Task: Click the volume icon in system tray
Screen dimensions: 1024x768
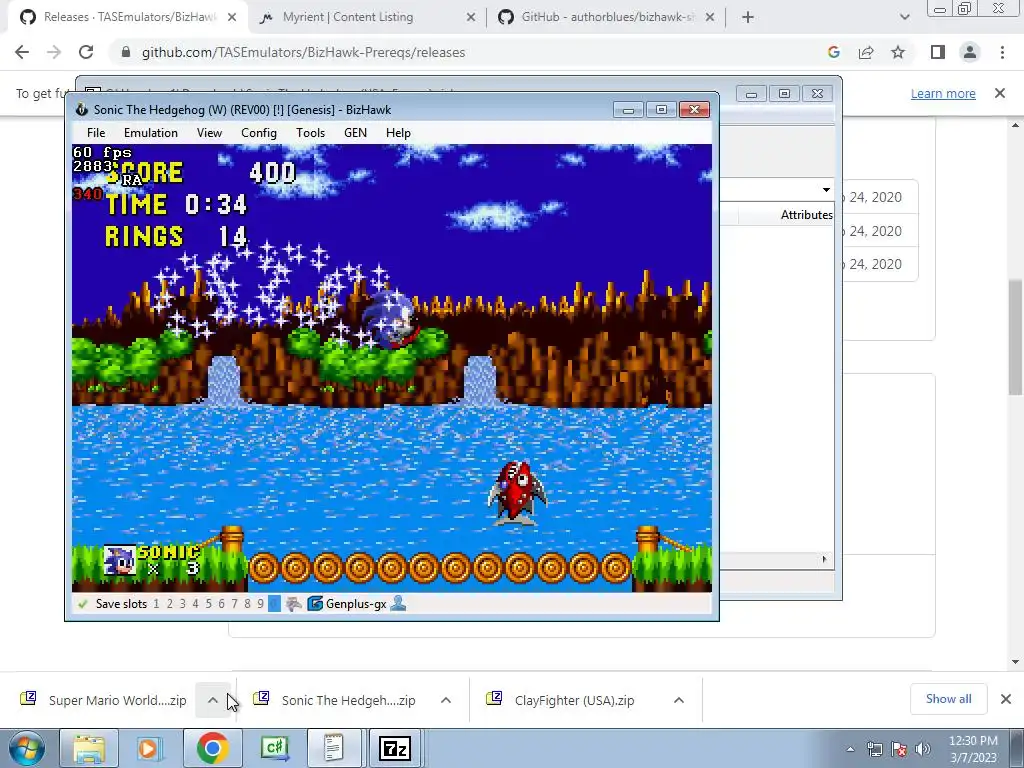Action: click(x=923, y=749)
